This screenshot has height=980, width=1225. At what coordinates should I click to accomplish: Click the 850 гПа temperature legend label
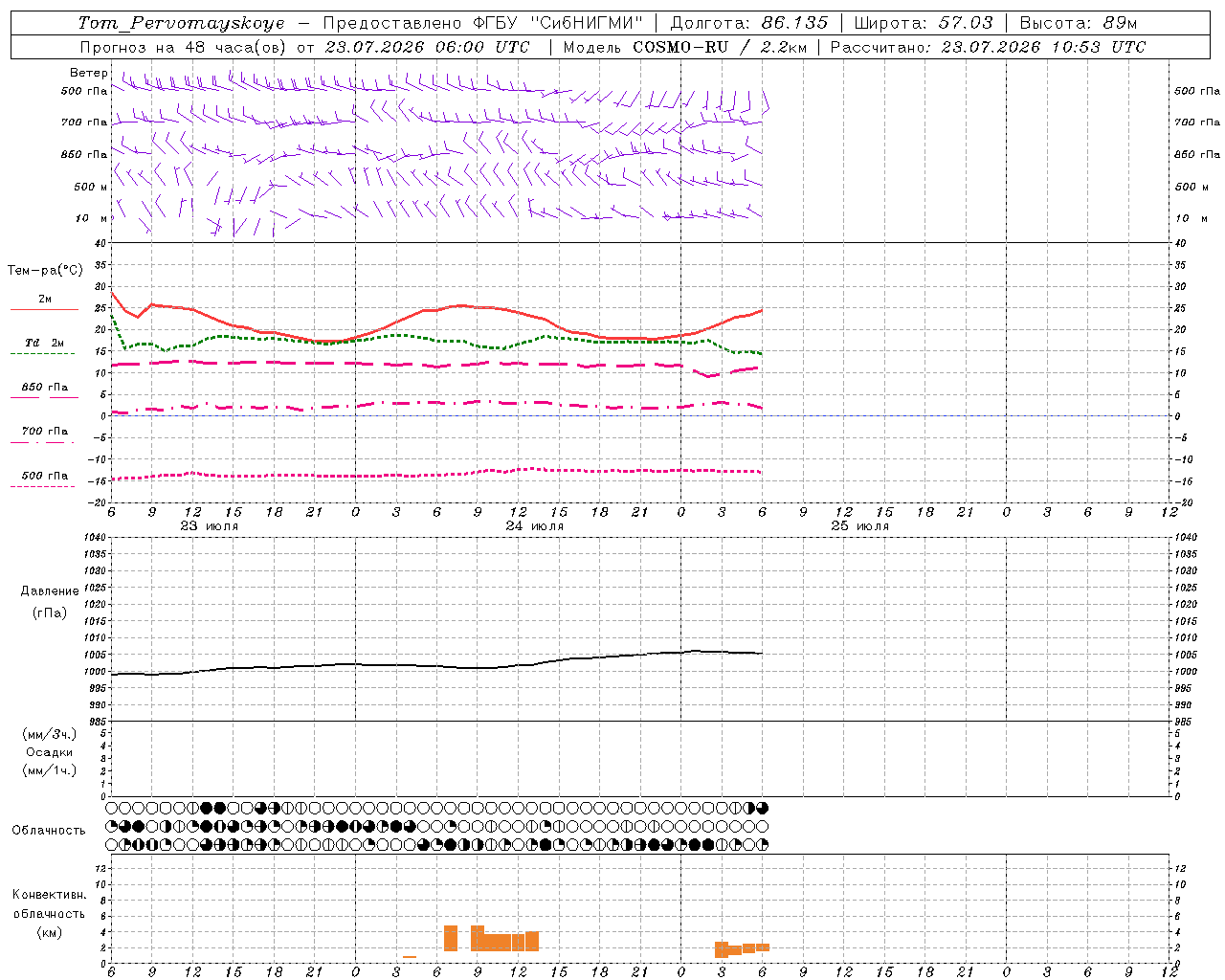(45, 388)
